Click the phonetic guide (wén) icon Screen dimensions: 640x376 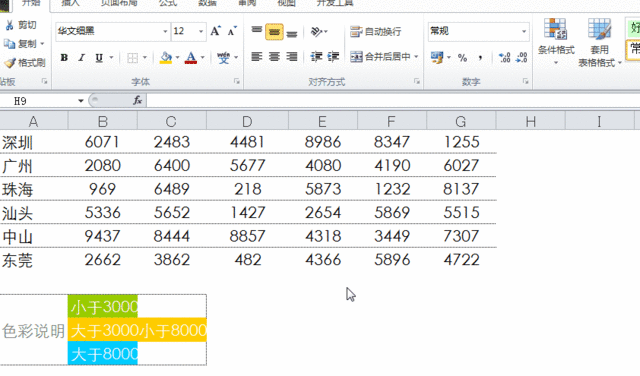[x=223, y=58]
